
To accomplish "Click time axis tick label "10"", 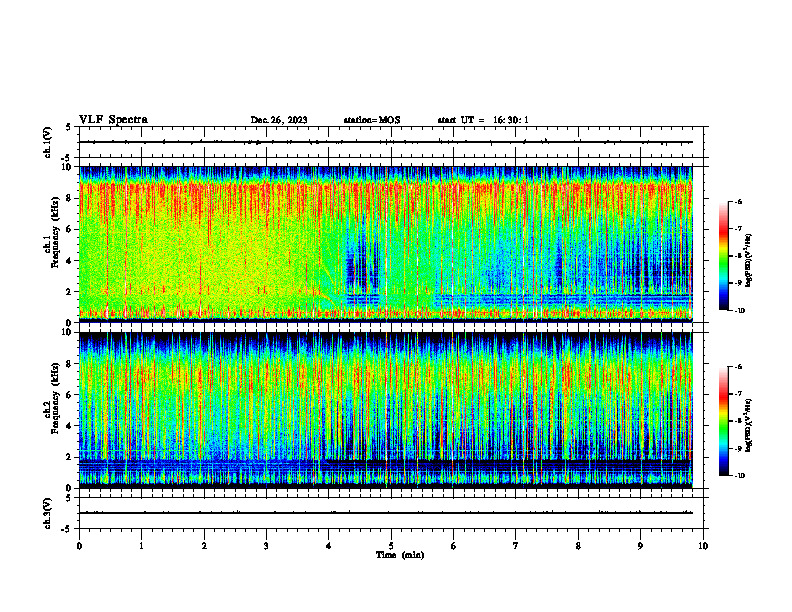I will click(703, 546).
